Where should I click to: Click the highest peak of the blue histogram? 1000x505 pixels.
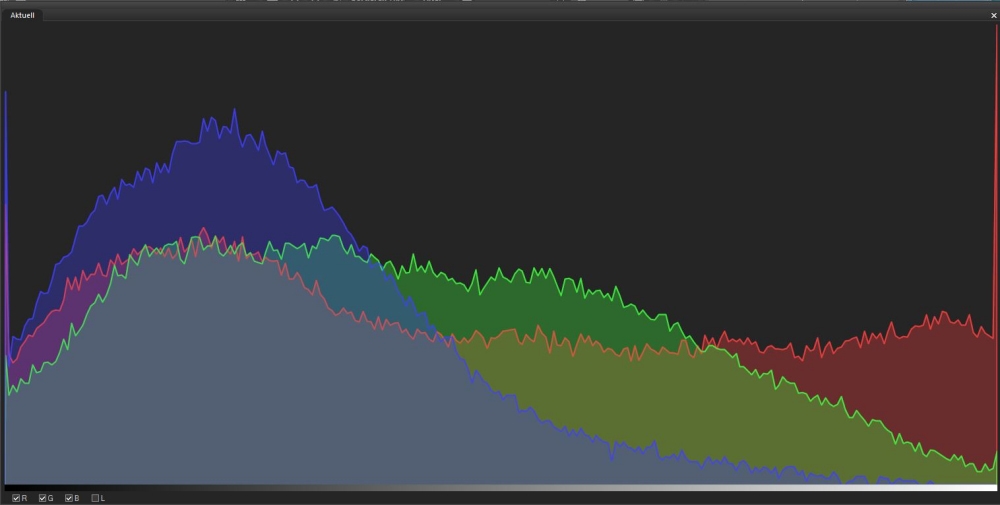(234, 111)
